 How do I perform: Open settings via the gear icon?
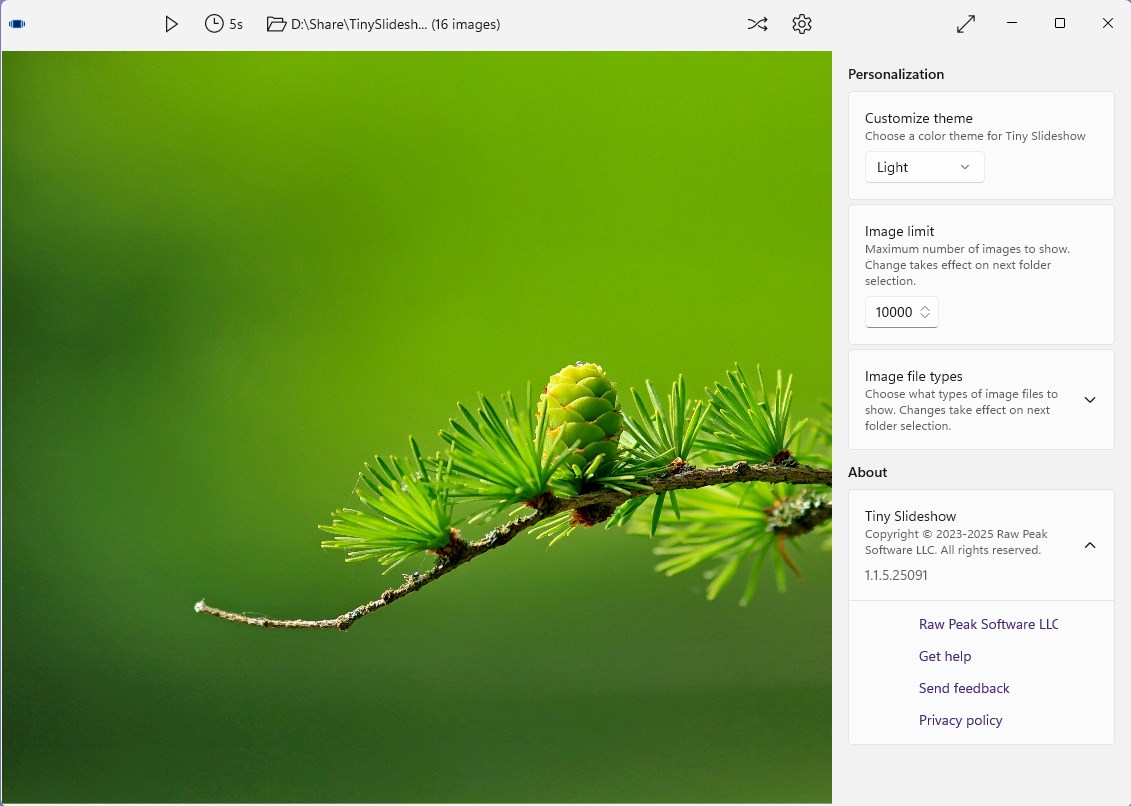pyautogui.click(x=801, y=23)
